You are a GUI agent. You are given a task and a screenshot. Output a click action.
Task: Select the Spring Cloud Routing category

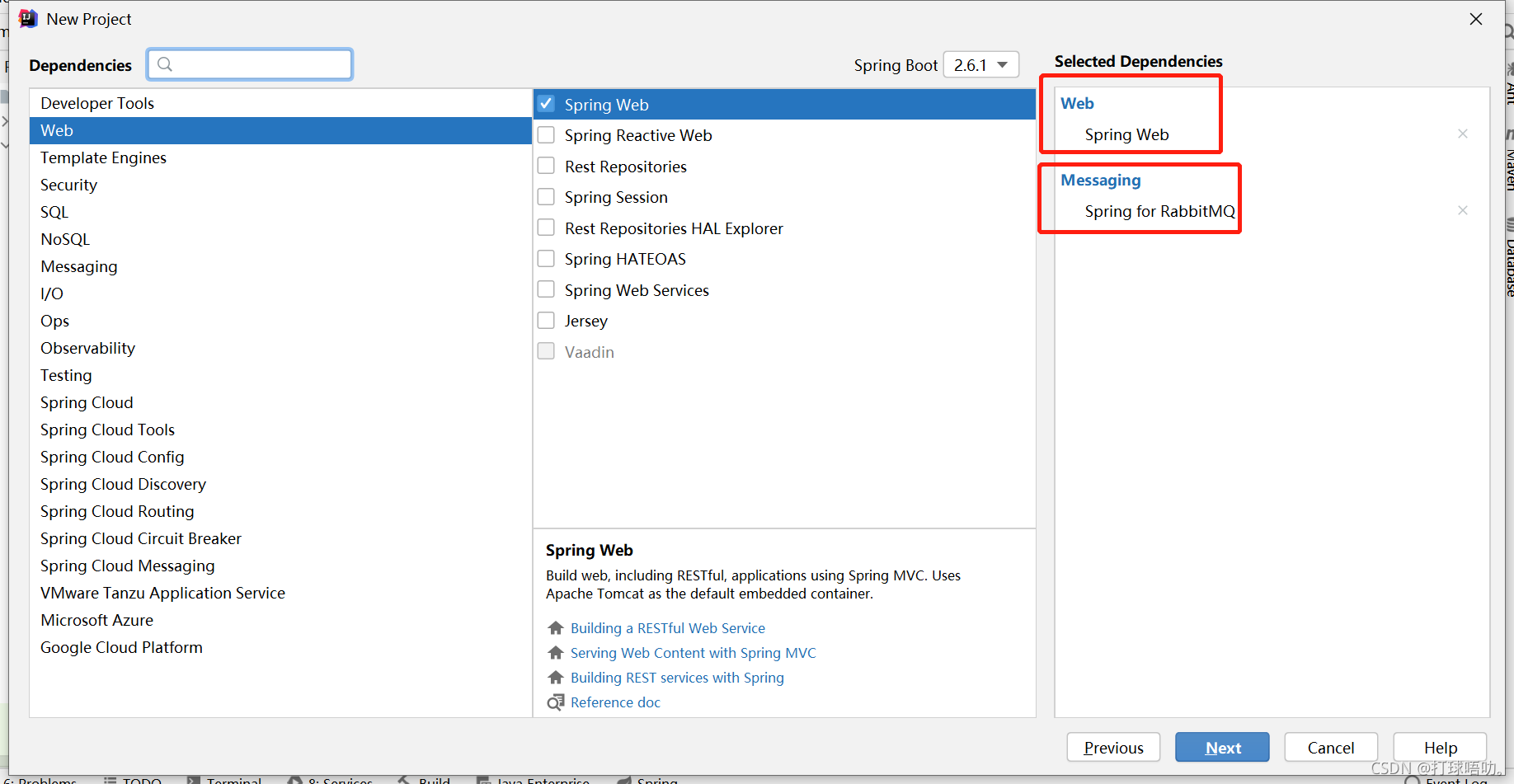click(x=280, y=511)
